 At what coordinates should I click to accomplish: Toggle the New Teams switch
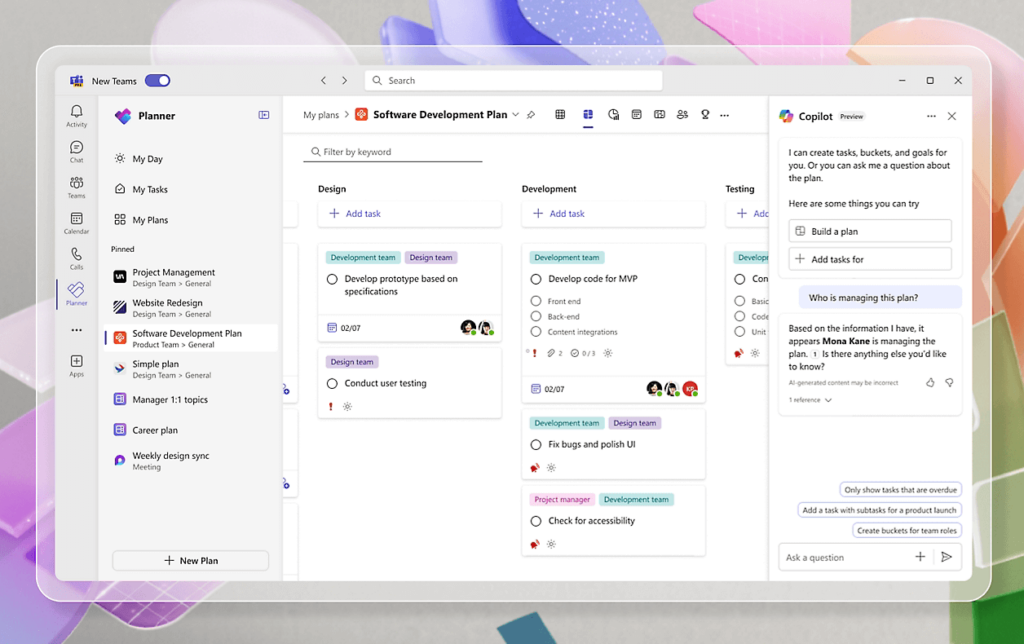(157, 80)
